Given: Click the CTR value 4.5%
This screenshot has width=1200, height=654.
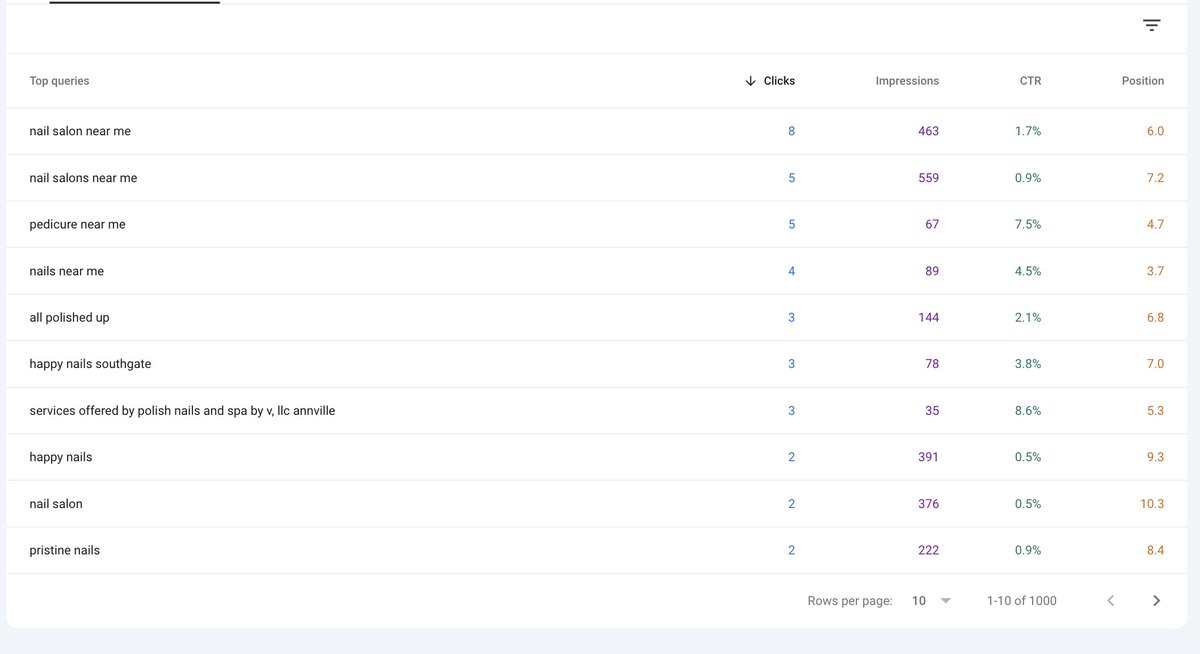Looking at the screenshot, I should pos(1027,271).
